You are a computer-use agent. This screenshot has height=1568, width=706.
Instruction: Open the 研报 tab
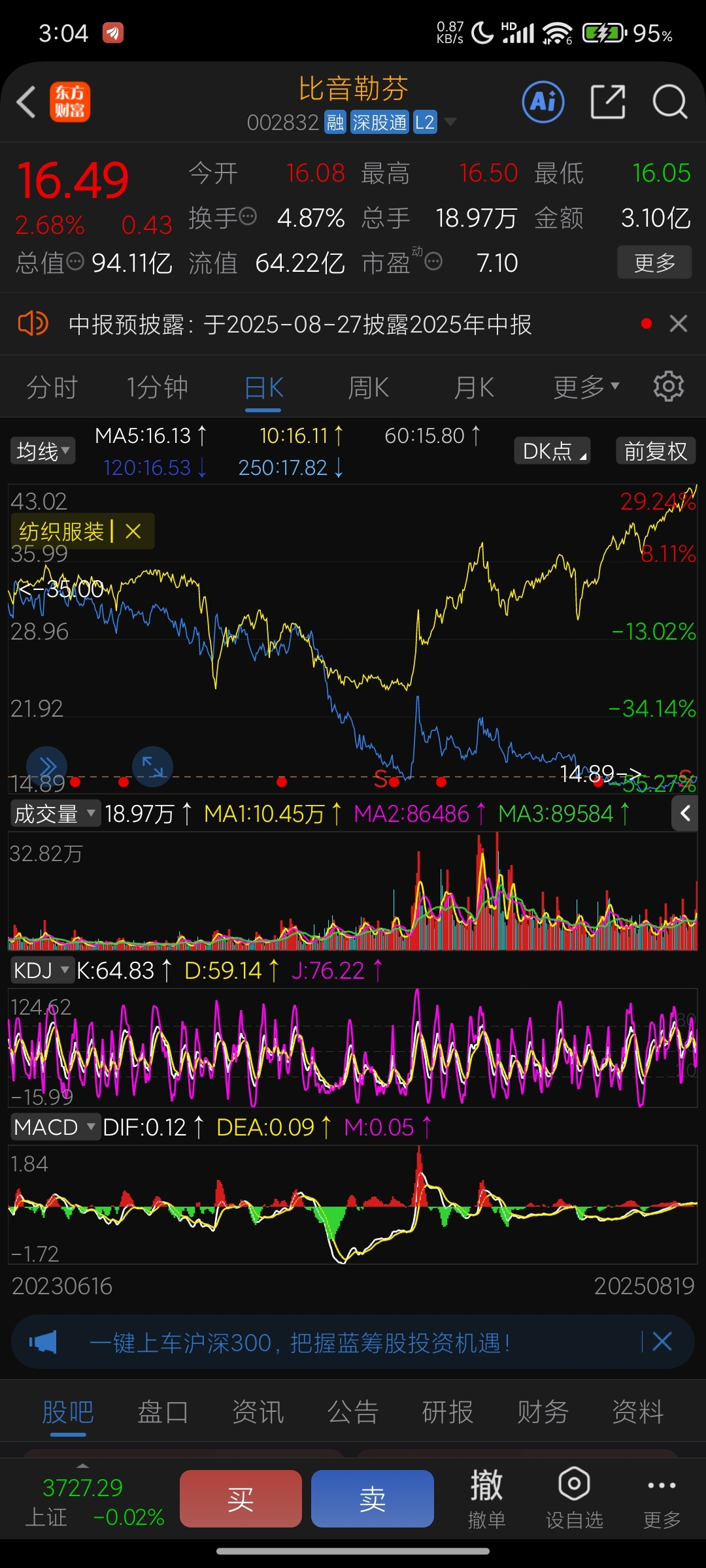(x=448, y=1412)
